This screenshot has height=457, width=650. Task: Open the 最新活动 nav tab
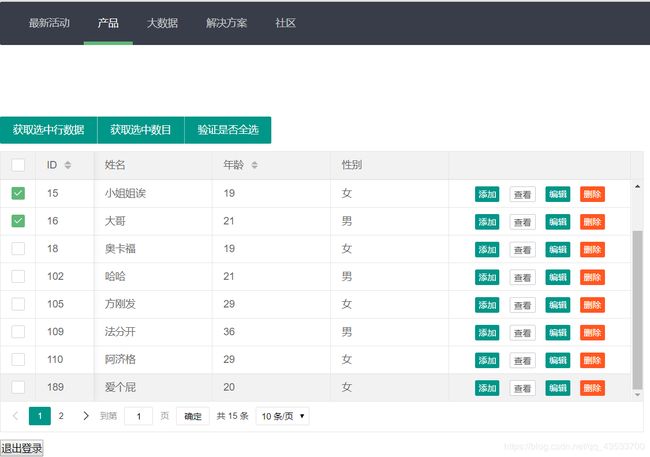pyautogui.click(x=49, y=23)
